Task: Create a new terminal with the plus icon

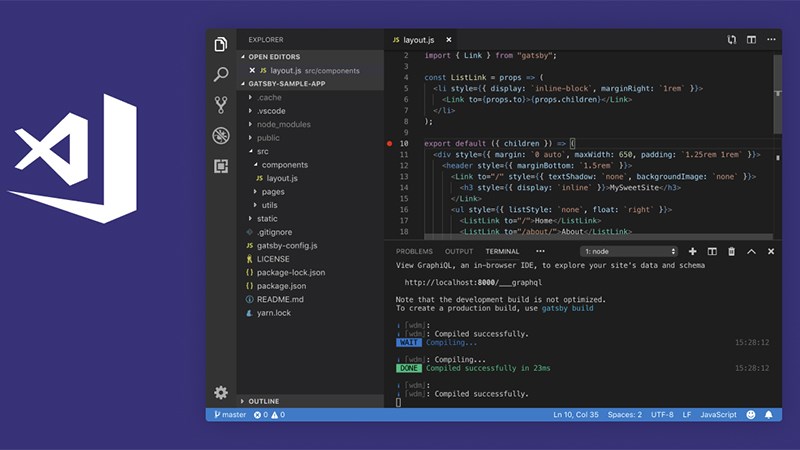Action: [x=692, y=251]
